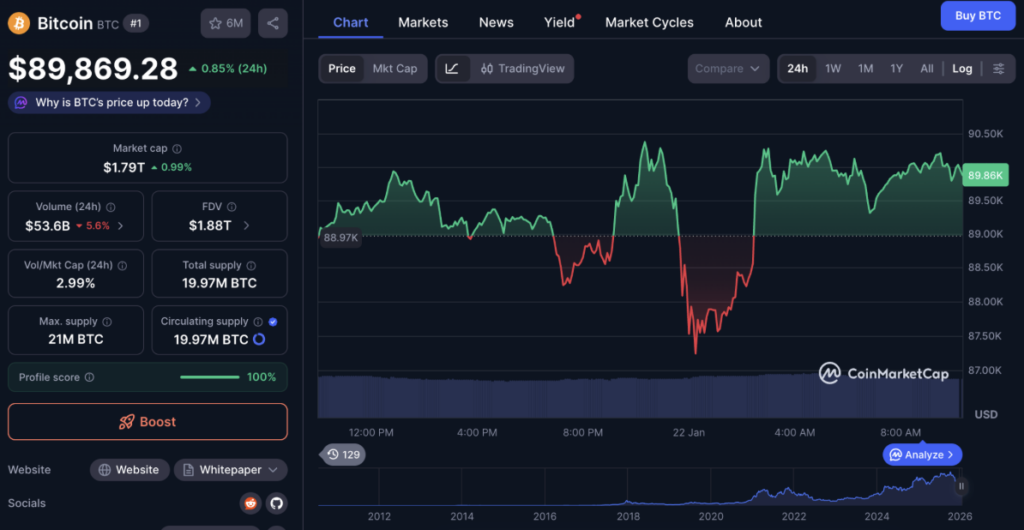
Task: Toggle the Log scale option
Action: [x=961, y=68]
